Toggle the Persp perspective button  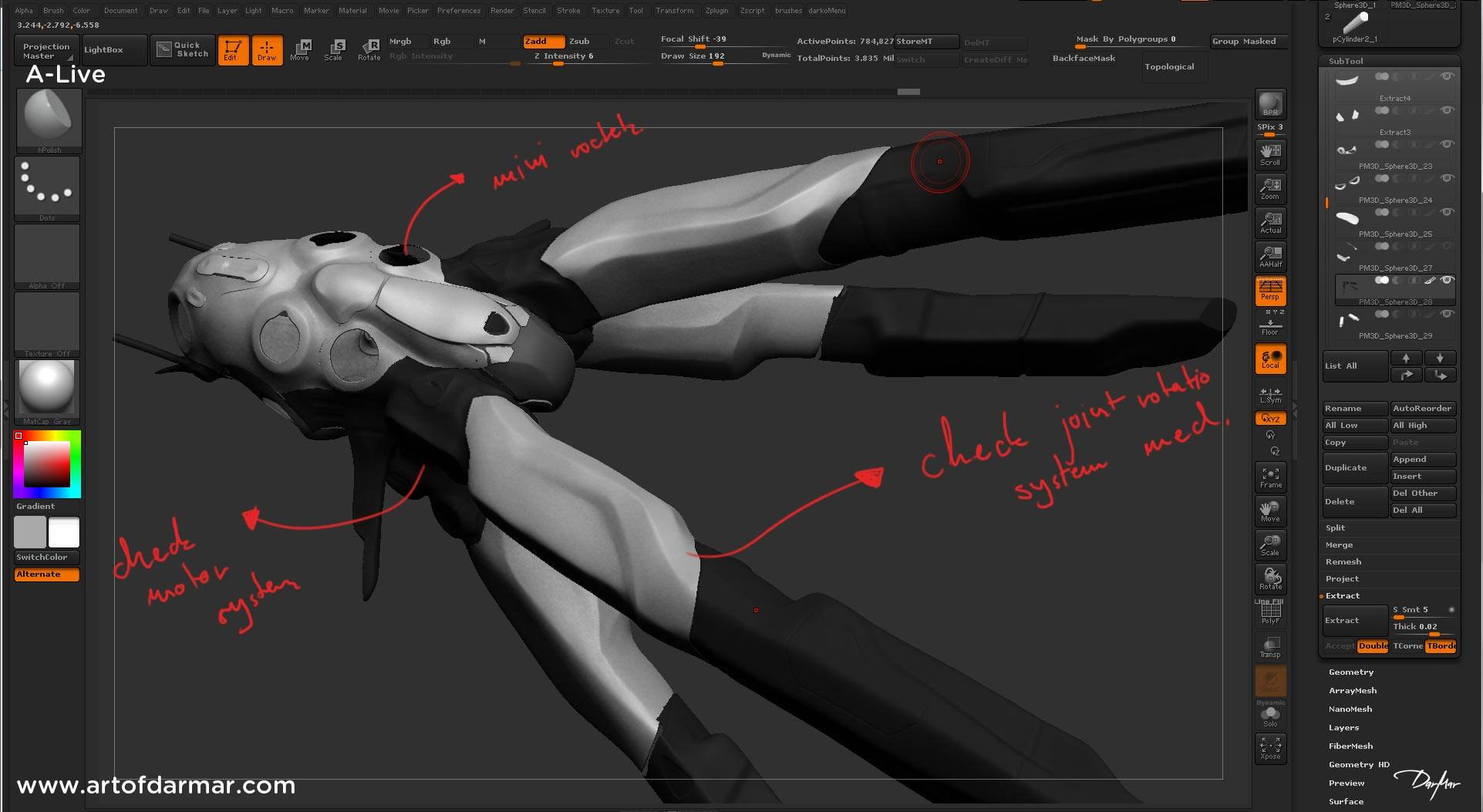(1270, 290)
